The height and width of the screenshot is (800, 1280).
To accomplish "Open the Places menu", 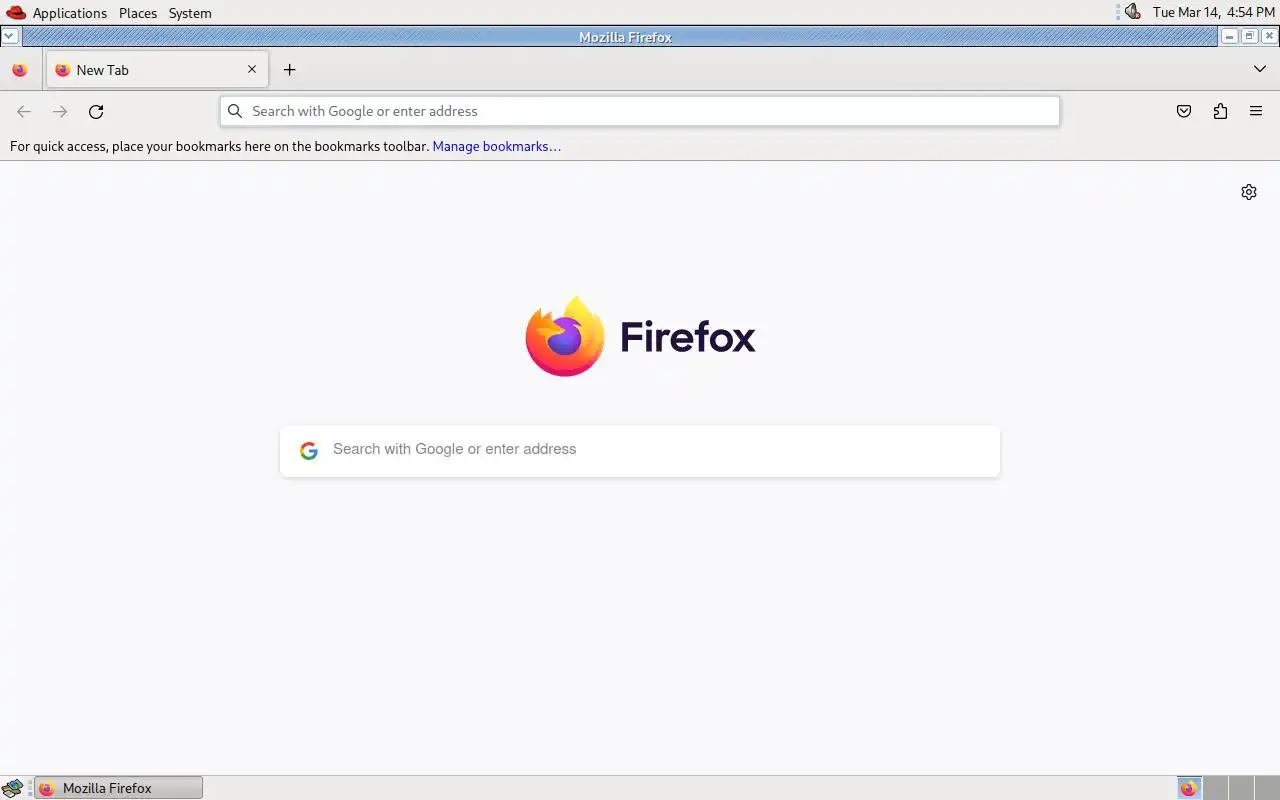I will 138,13.
